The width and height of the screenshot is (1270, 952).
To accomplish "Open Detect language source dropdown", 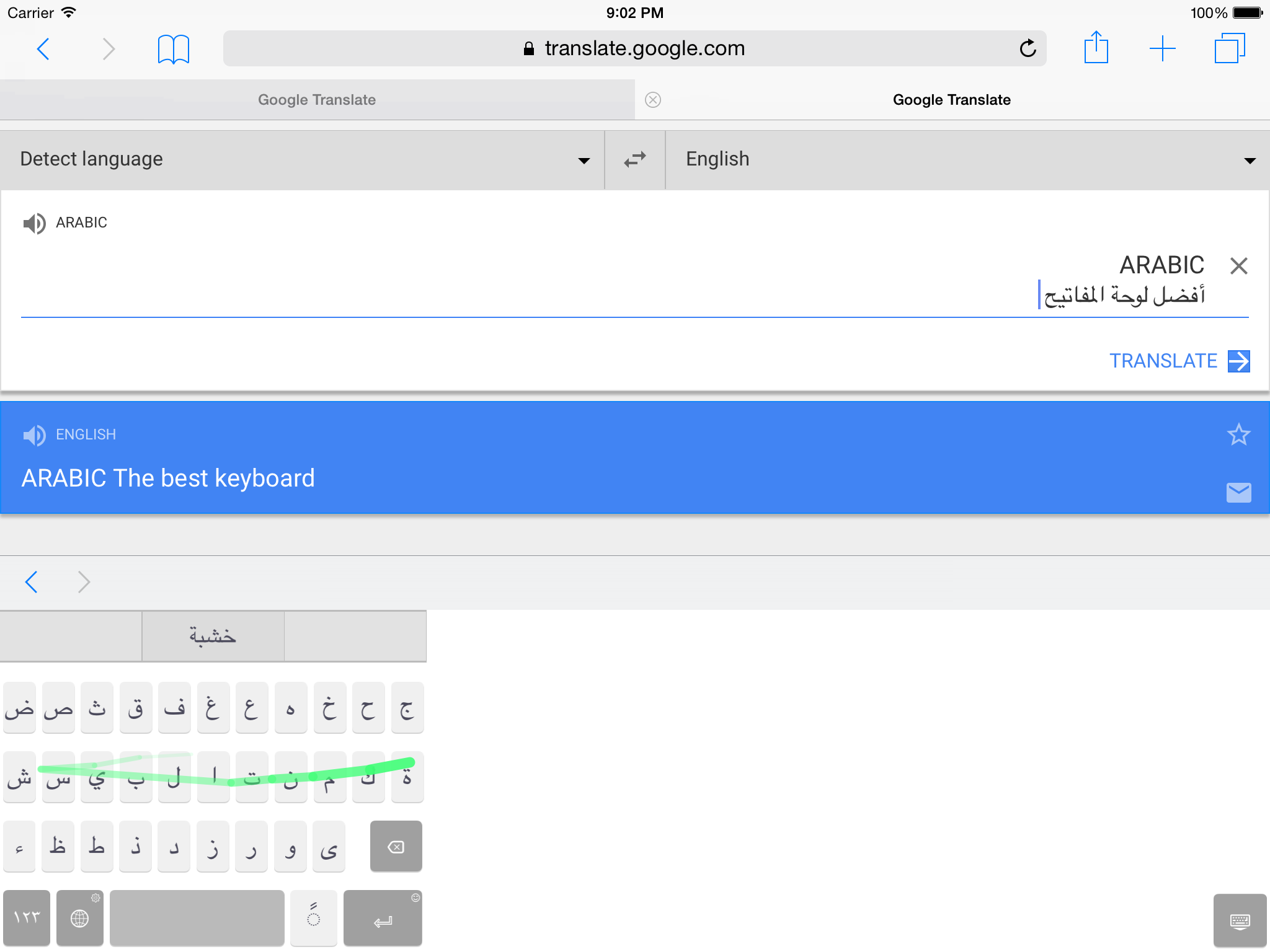I will (302, 160).
